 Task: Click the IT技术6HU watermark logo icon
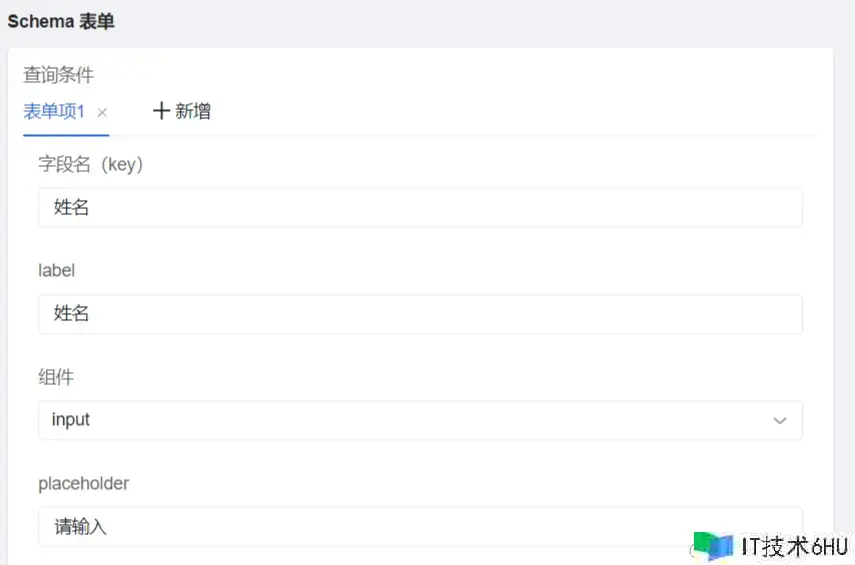[x=713, y=546]
